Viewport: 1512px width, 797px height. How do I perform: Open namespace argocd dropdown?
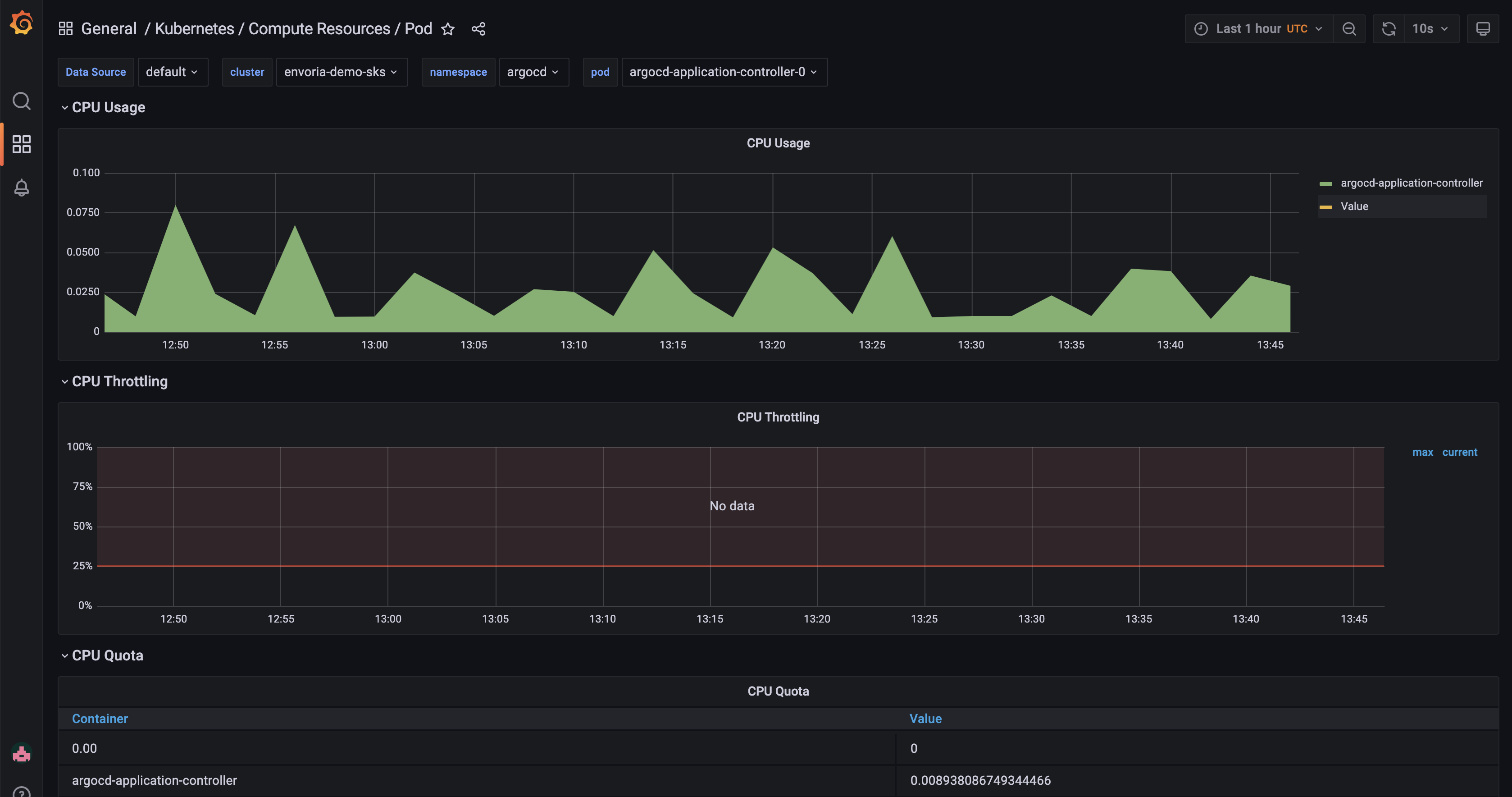point(533,72)
